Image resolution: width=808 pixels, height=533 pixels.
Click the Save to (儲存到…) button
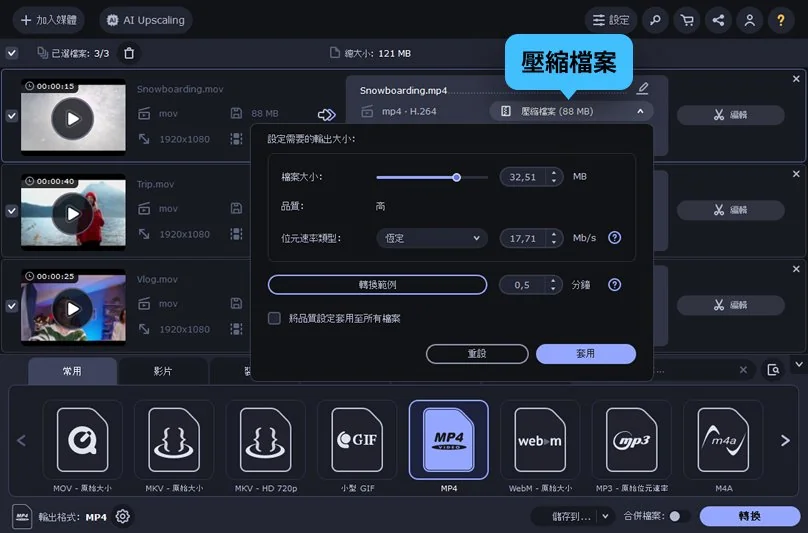[570, 516]
